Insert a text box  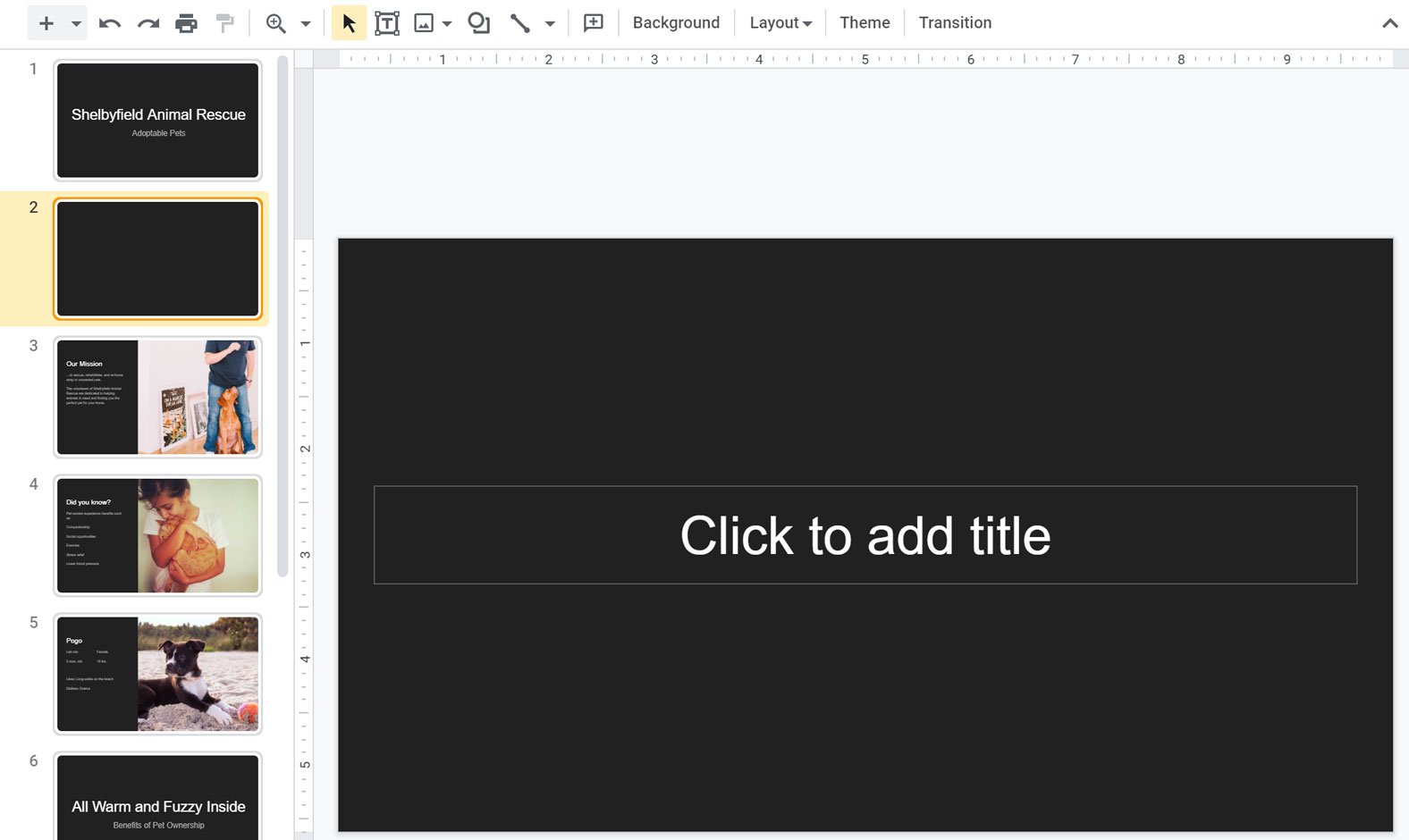point(387,23)
